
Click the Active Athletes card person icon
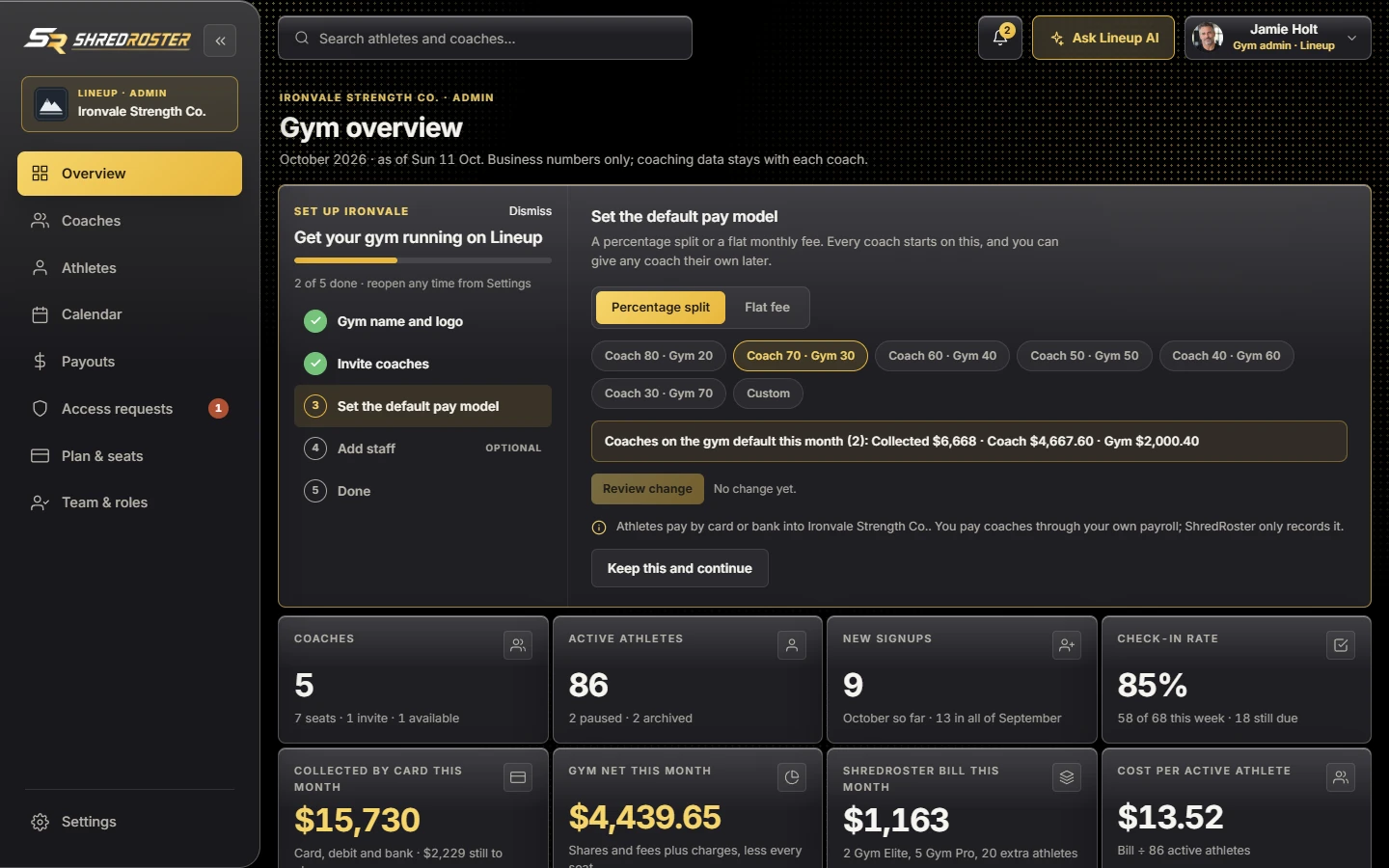pyautogui.click(x=792, y=645)
